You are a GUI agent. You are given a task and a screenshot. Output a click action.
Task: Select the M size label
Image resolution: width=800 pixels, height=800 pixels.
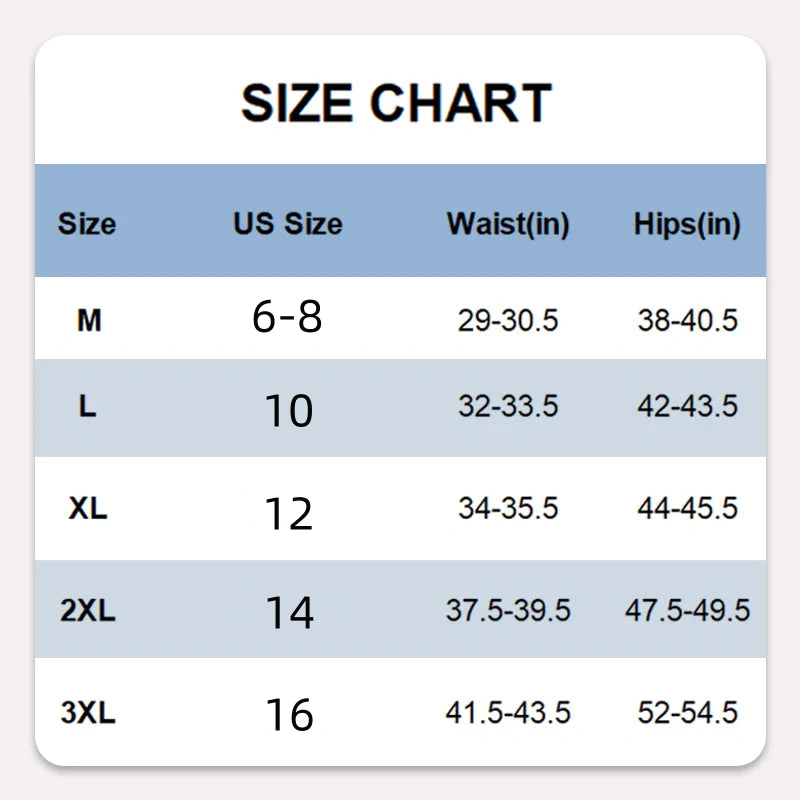tap(89, 321)
